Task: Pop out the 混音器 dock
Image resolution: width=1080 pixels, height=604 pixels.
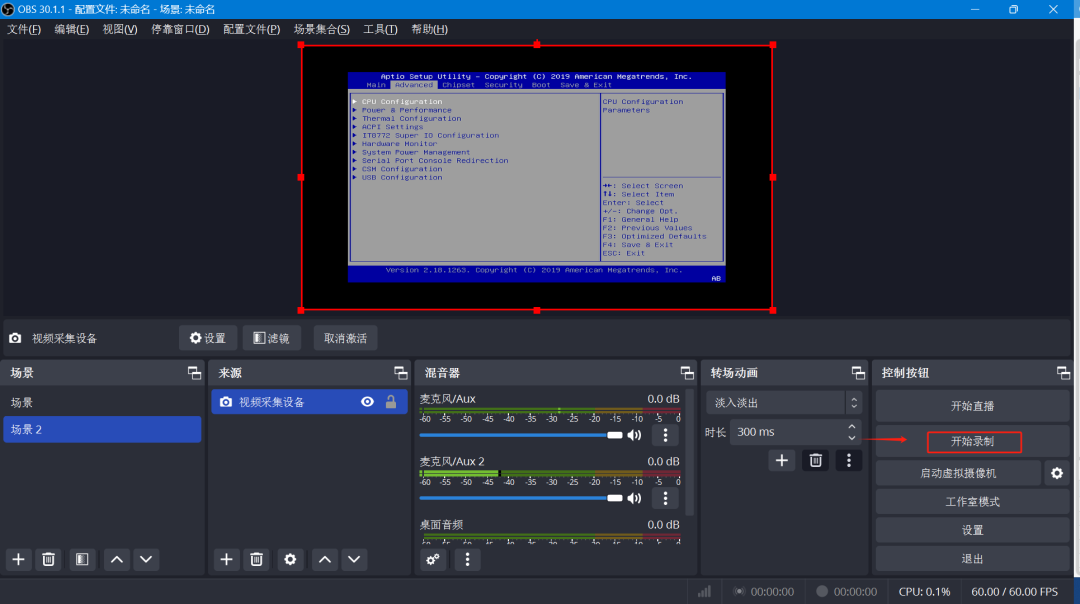Action: (x=687, y=373)
